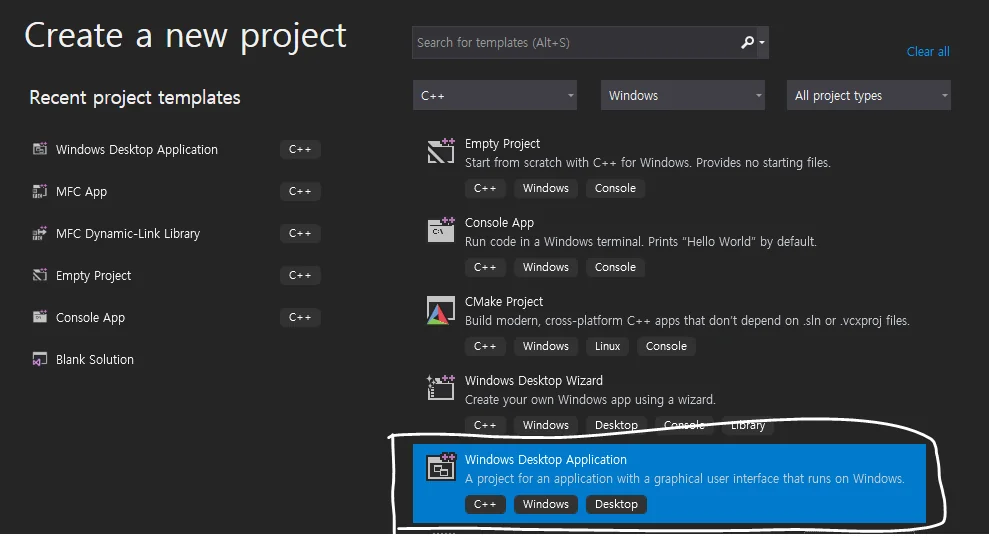This screenshot has height=546, width=989.
Task: Select Windows Desktop Application in recent templates
Action: [x=137, y=149]
